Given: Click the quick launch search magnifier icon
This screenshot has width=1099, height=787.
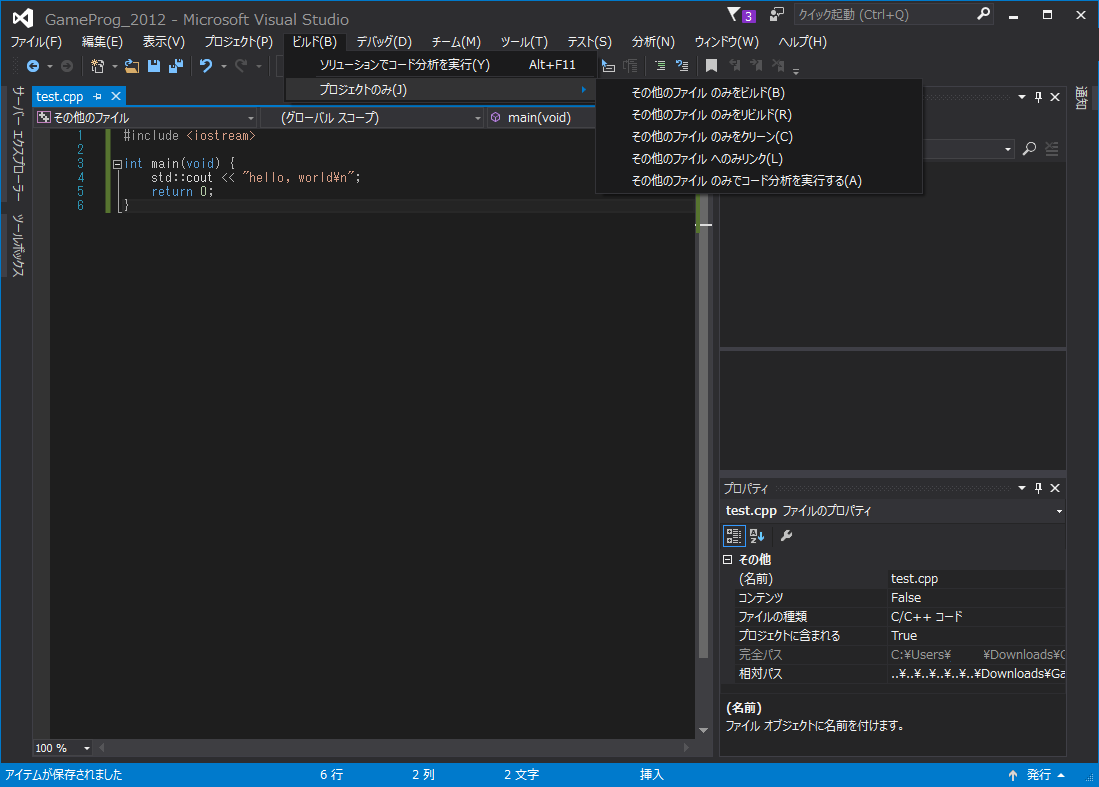Looking at the screenshot, I should 983,14.
